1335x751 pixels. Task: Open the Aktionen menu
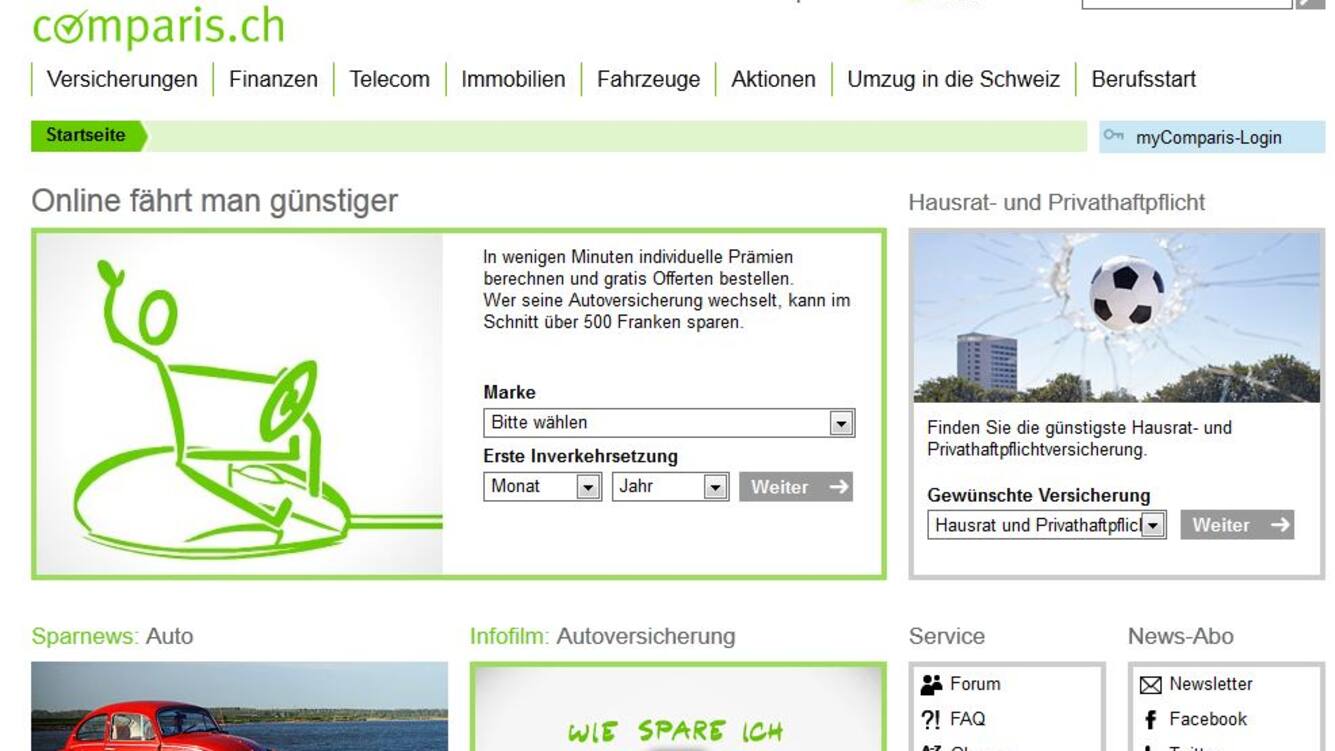pyautogui.click(x=773, y=79)
